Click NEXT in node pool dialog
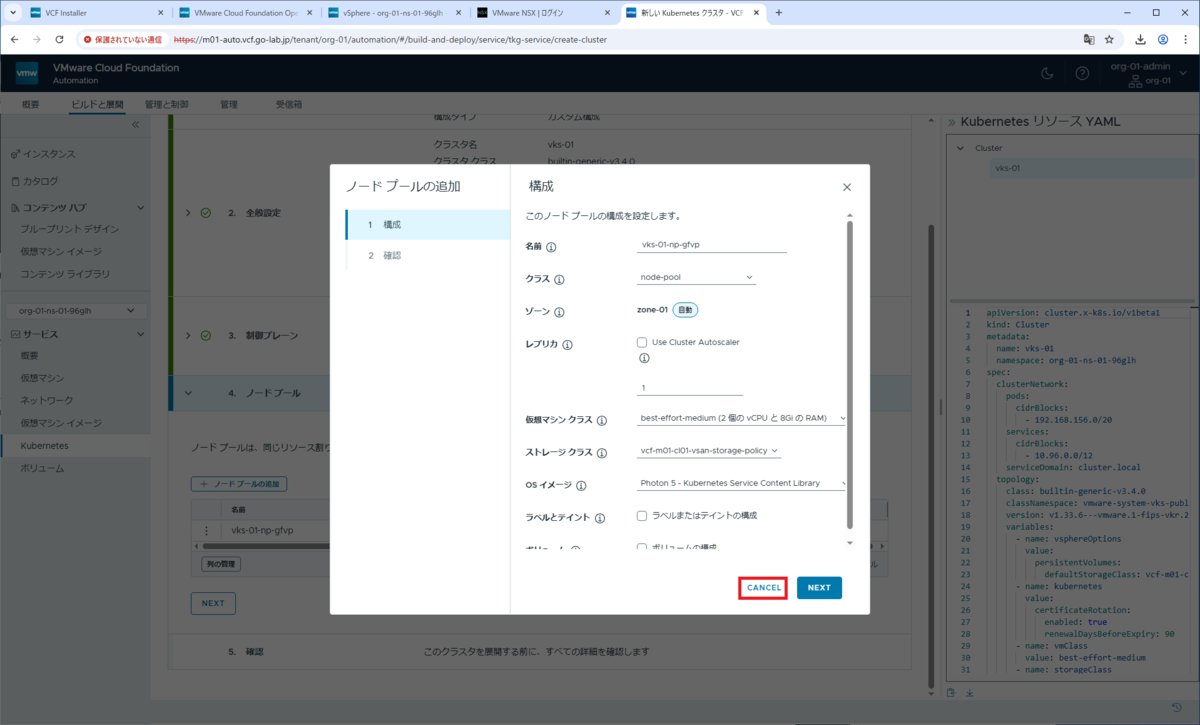 (819, 588)
